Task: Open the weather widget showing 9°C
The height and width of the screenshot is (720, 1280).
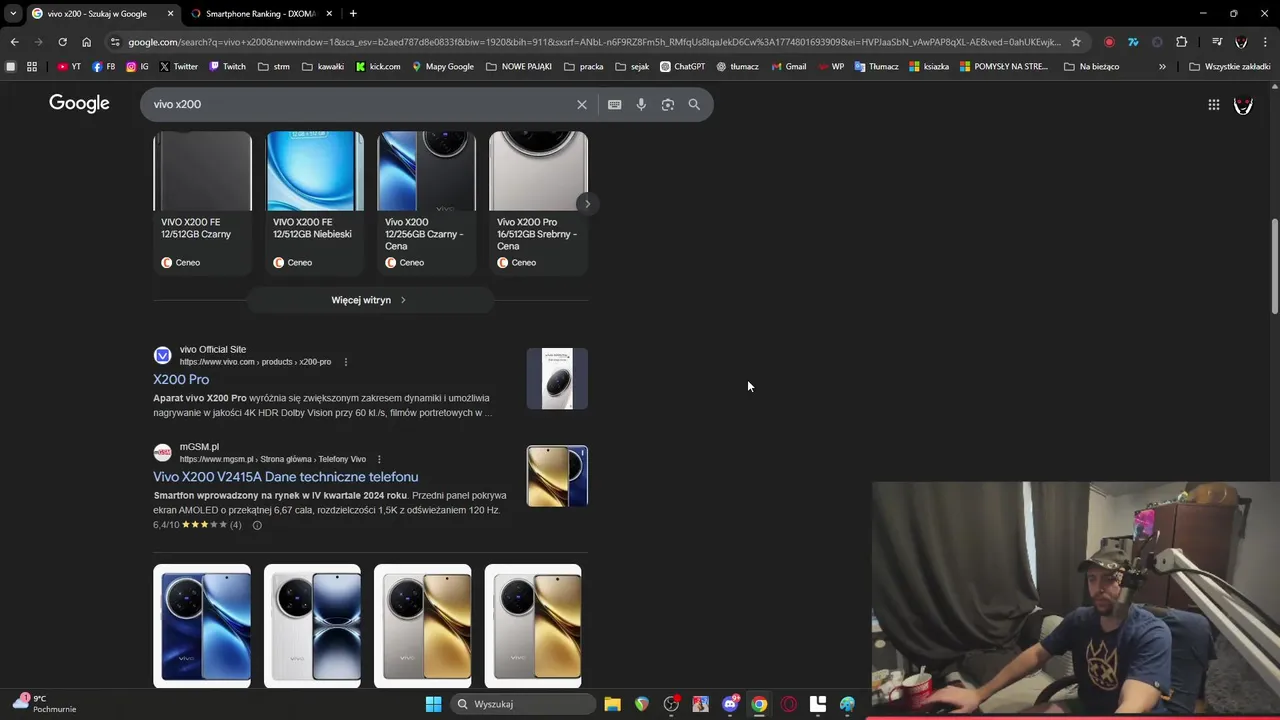Action: (x=45, y=704)
